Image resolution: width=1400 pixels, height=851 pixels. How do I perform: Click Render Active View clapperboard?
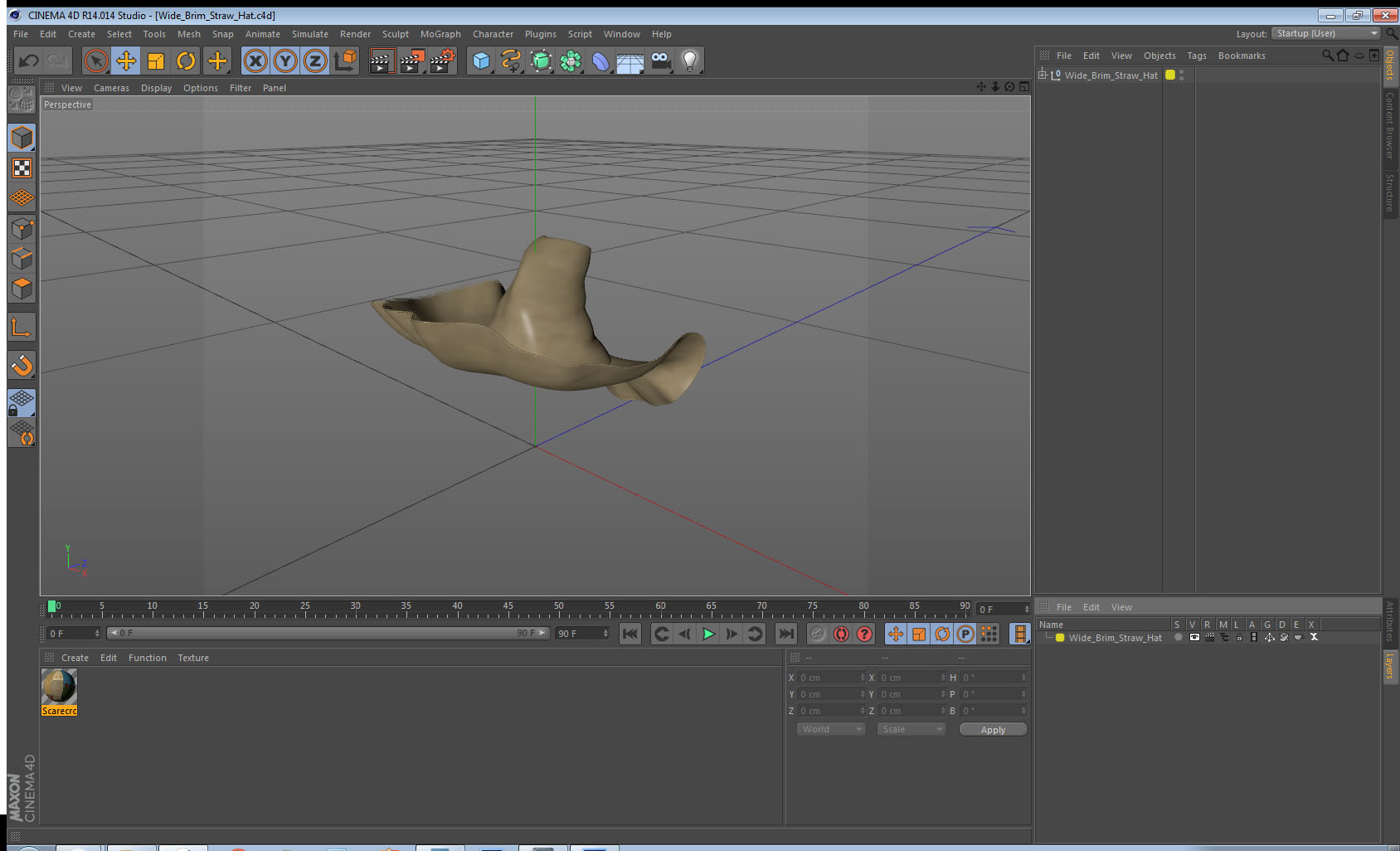click(x=382, y=61)
